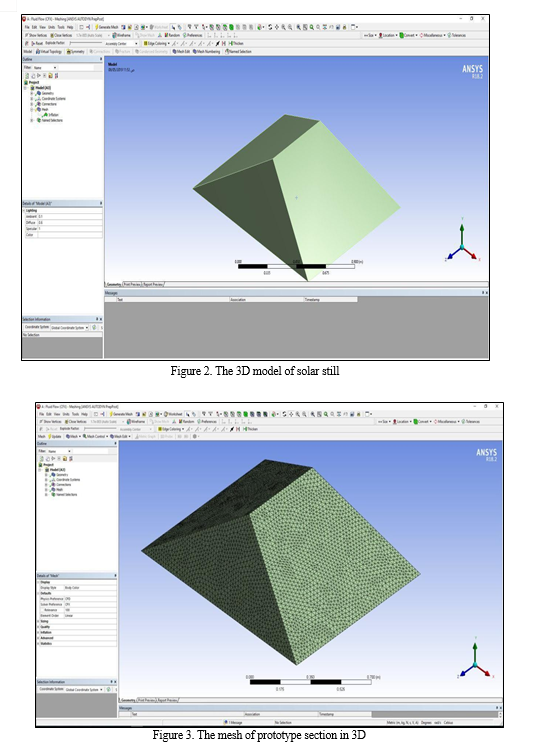The width and height of the screenshot is (535, 748).
Task: Toggle Close Vertices in the Figure 2 window
Action: click(61, 35)
